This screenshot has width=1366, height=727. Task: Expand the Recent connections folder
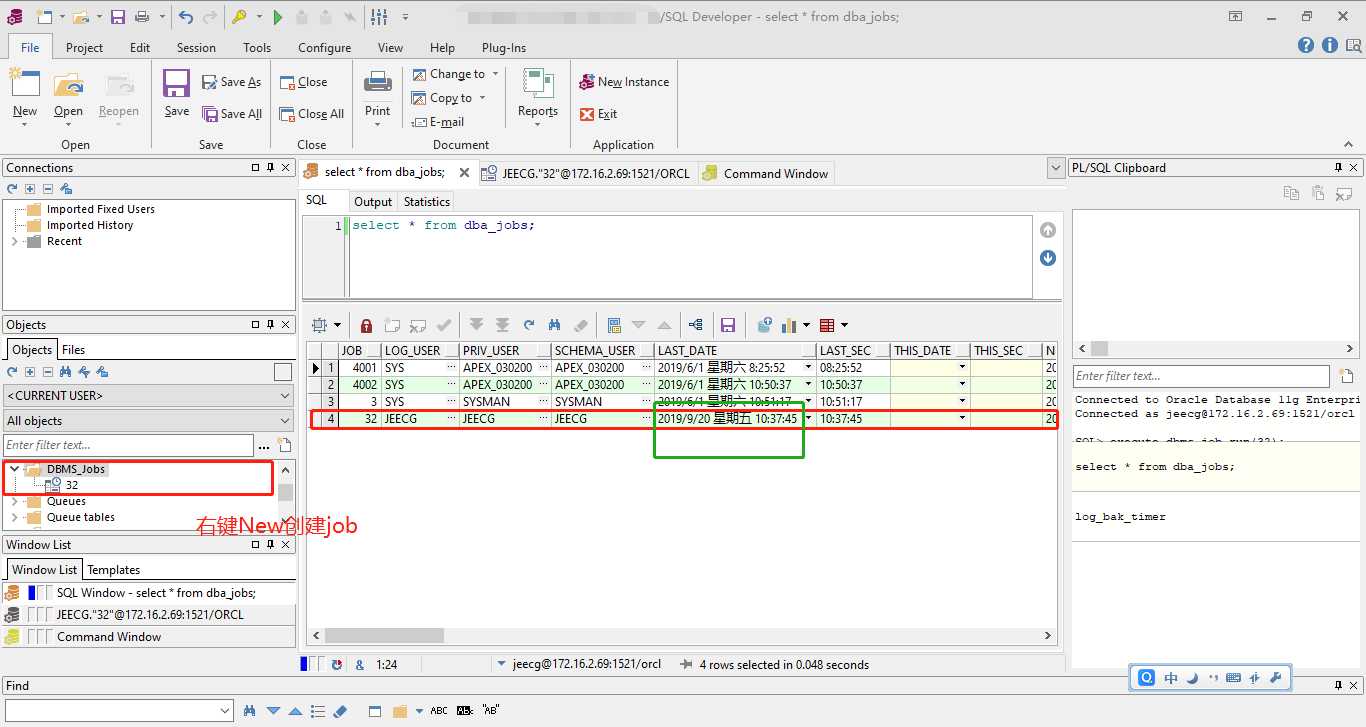pyautogui.click(x=15, y=241)
